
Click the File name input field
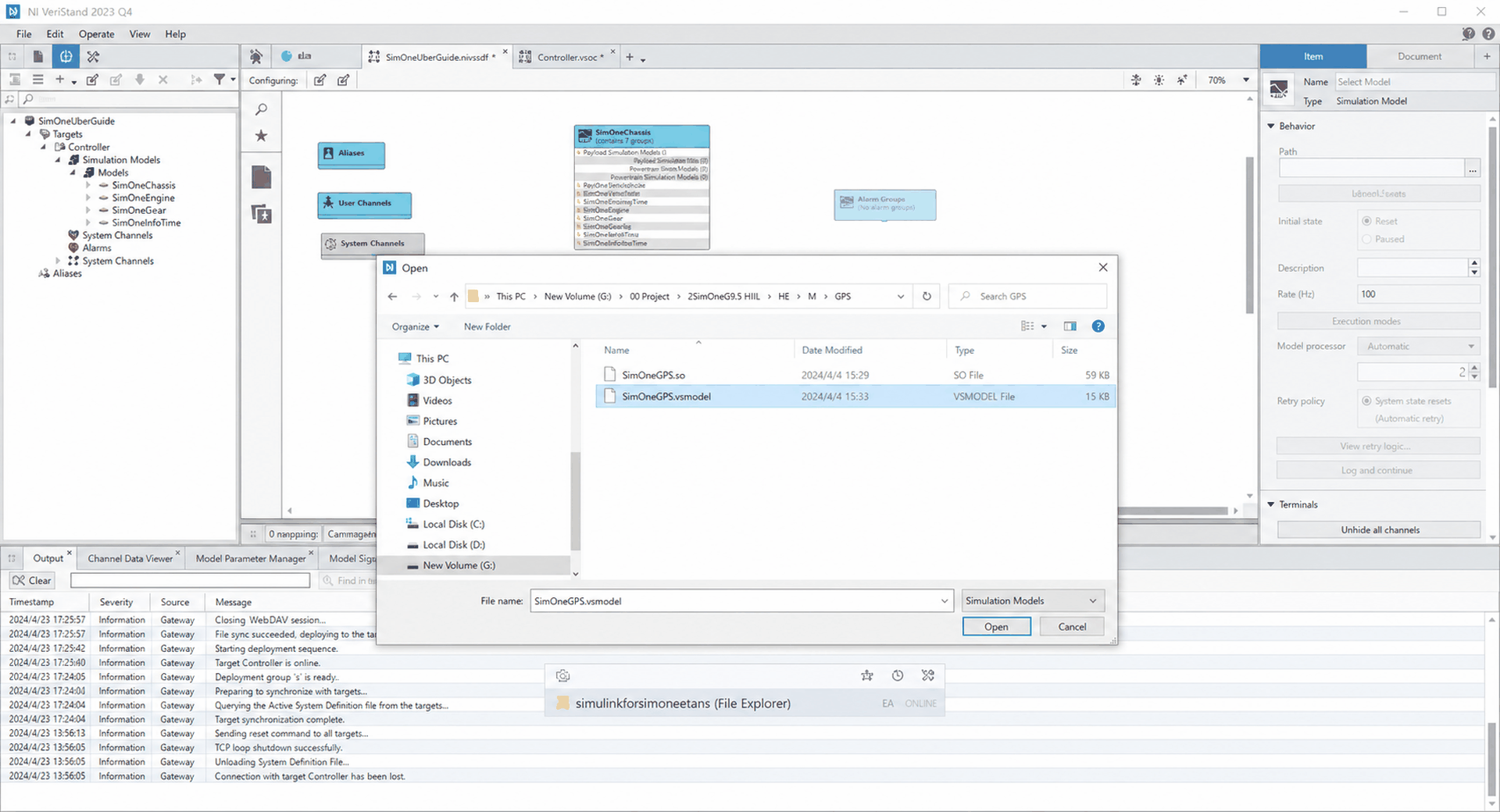740,600
